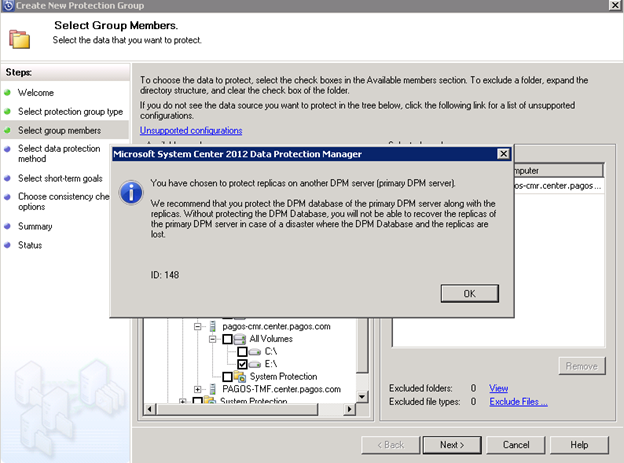
Task: Go to the Welcome step
Action: [x=35, y=93]
